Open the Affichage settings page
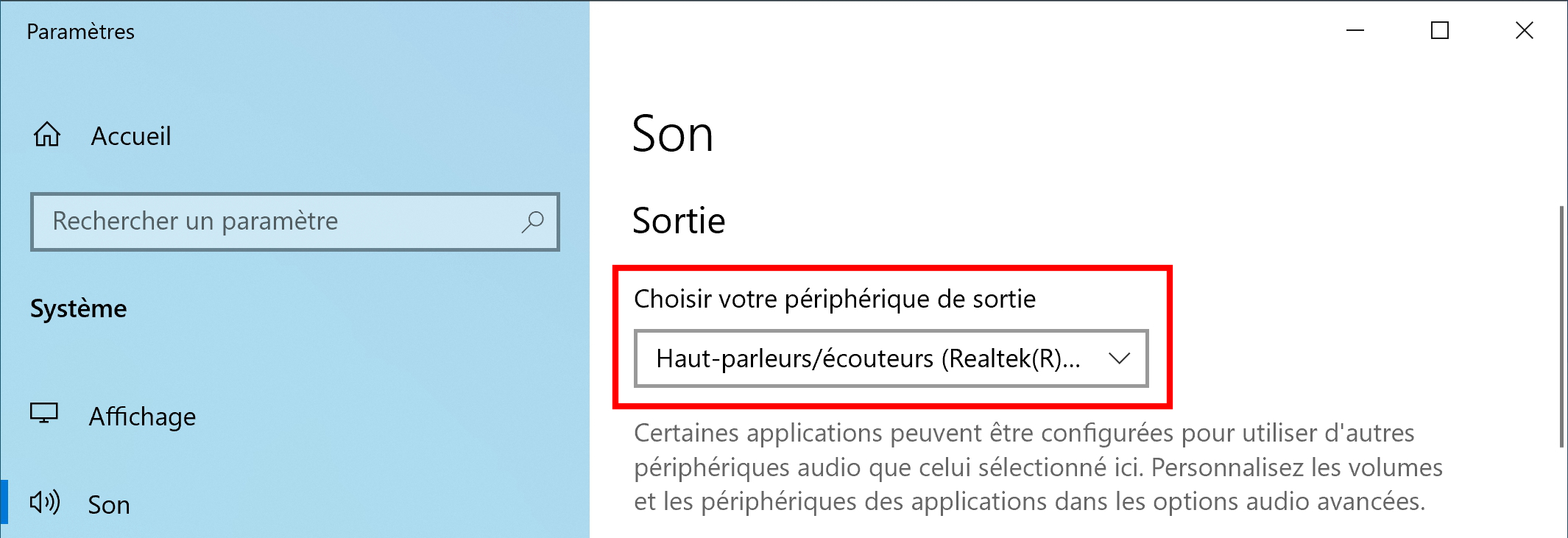Screen dimensions: 1568x538 [x=142, y=417]
